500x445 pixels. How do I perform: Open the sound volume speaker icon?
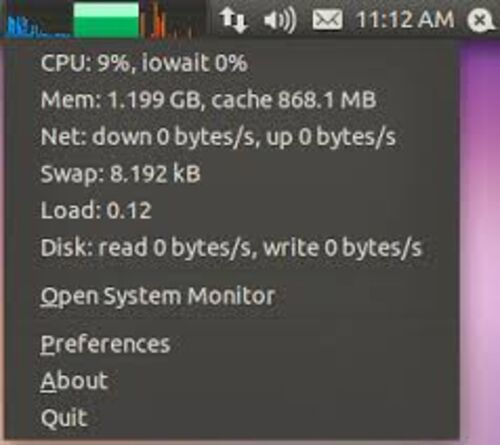pyautogui.click(x=280, y=21)
